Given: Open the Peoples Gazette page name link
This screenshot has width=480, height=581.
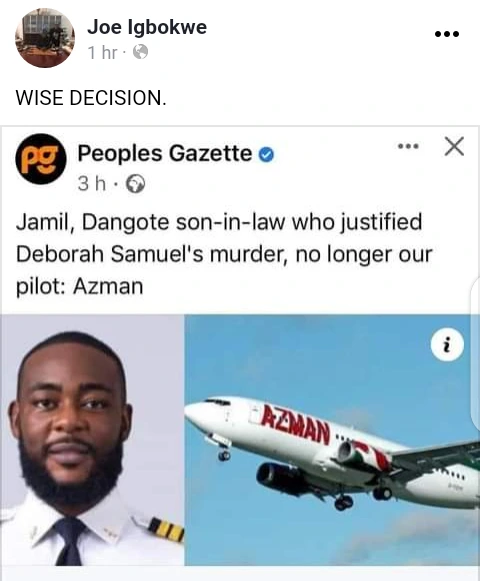Looking at the screenshot, I should point(165,153).
